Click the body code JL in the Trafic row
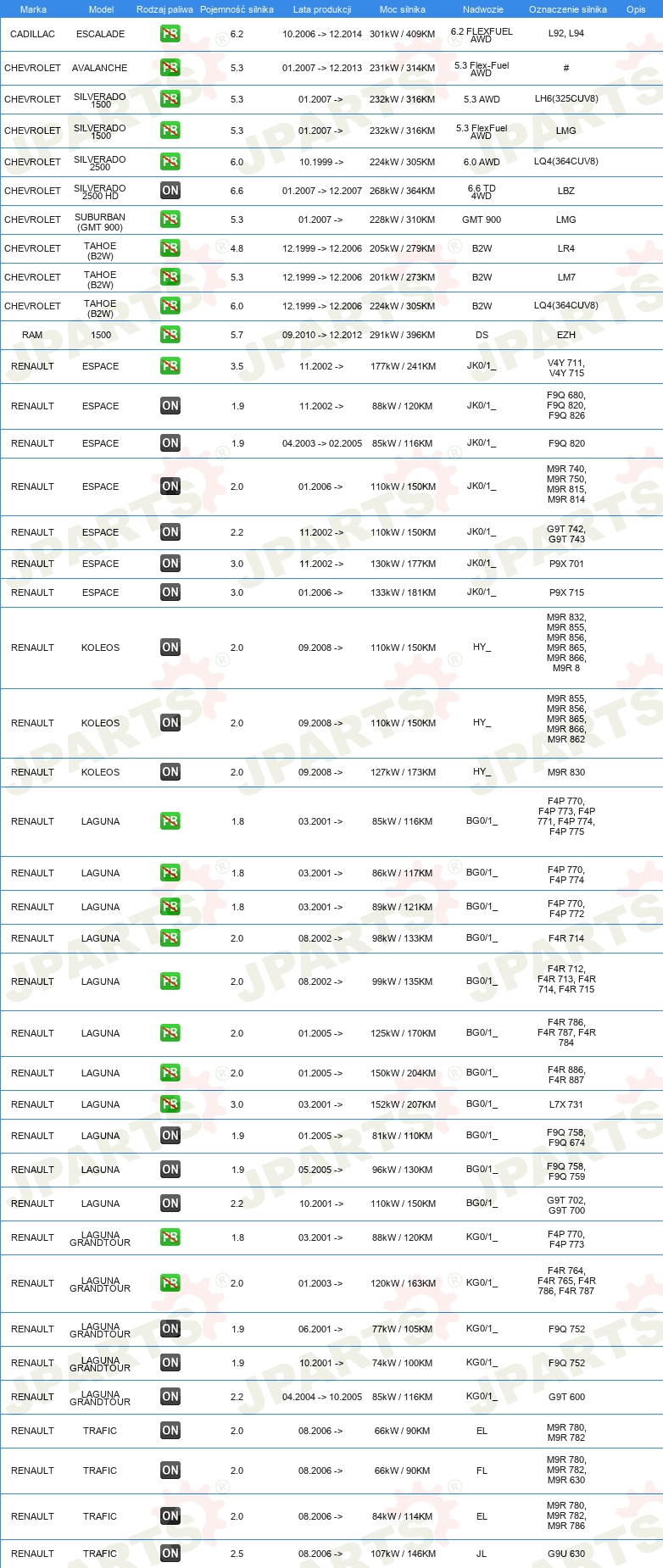663x1568 pixels. 482,1554
